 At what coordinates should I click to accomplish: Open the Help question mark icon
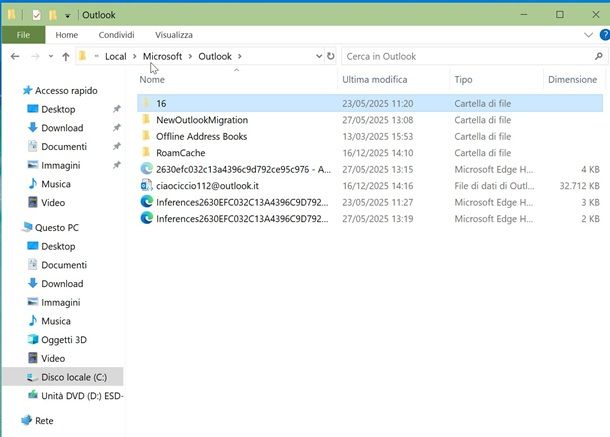click(605, 35)
